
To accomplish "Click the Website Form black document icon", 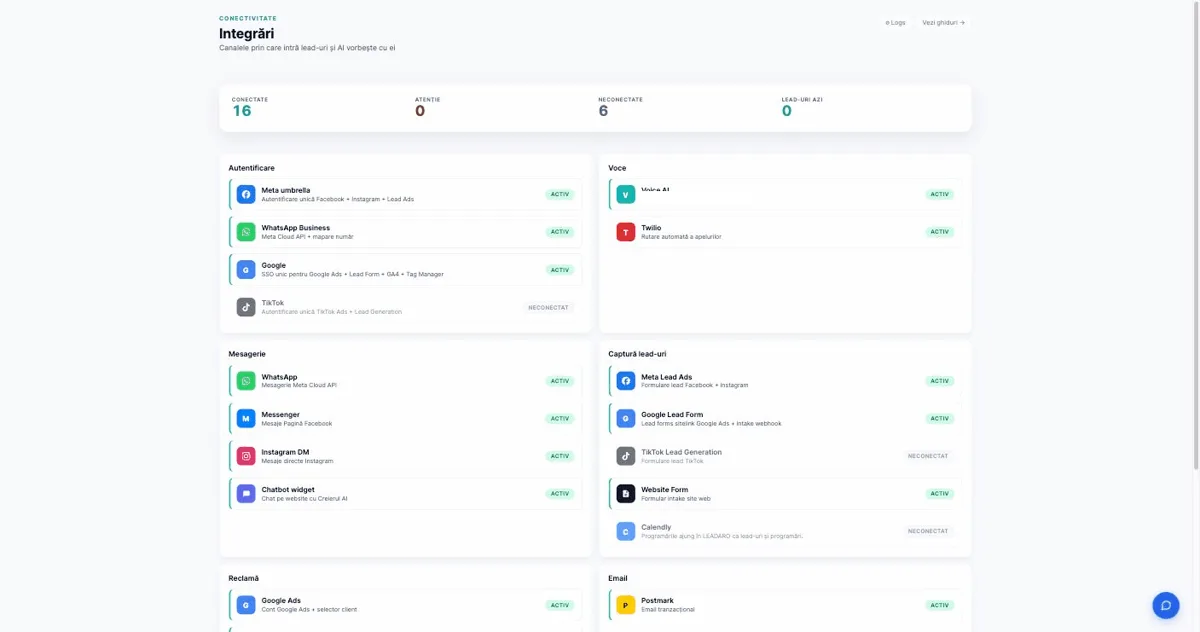I will click(626, 493).
